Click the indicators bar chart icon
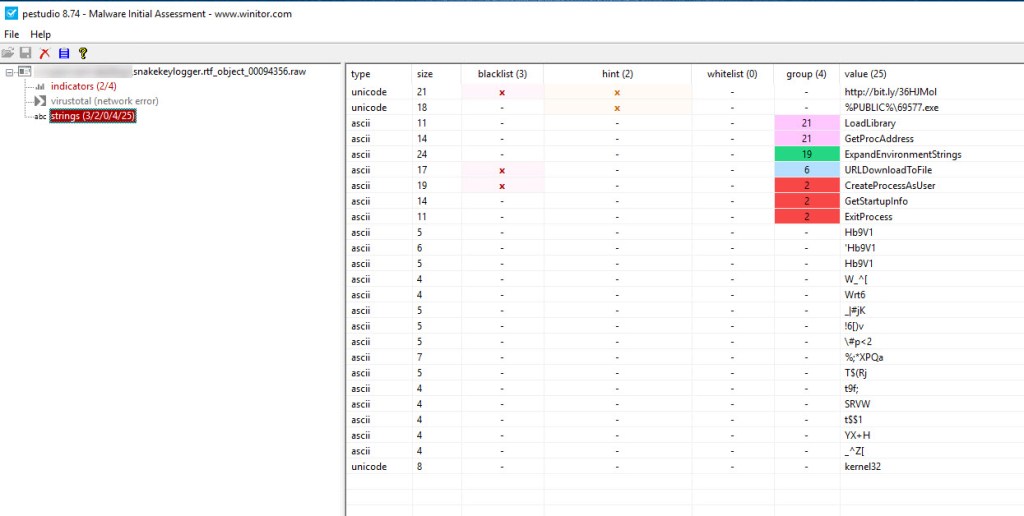This screenshot has height=516, width=1024. pyautogui.click(x=40, y=87)
